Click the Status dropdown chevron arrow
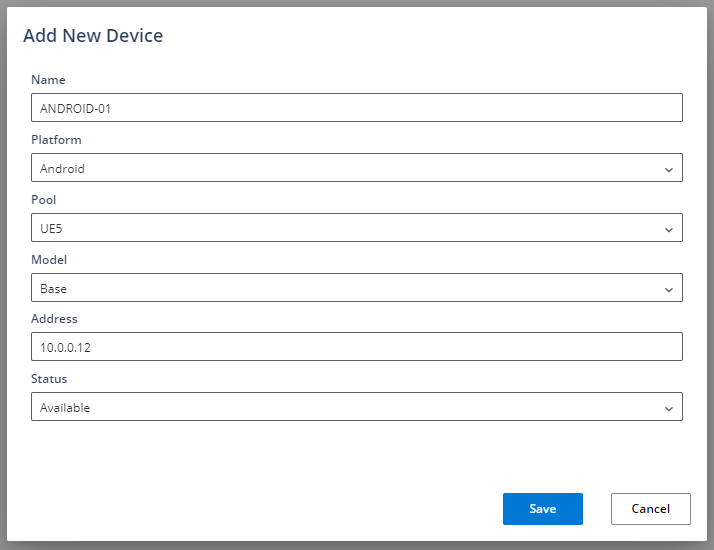 tap(668, 408)
